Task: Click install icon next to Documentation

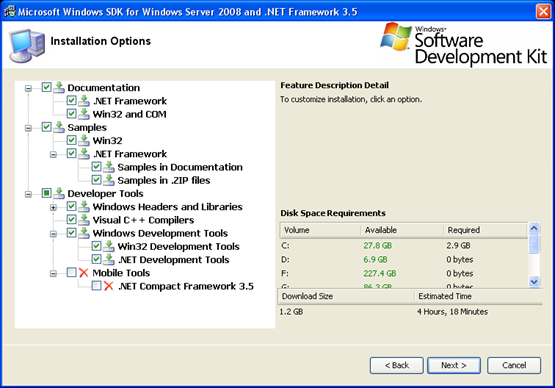Action: coord(59,87)
